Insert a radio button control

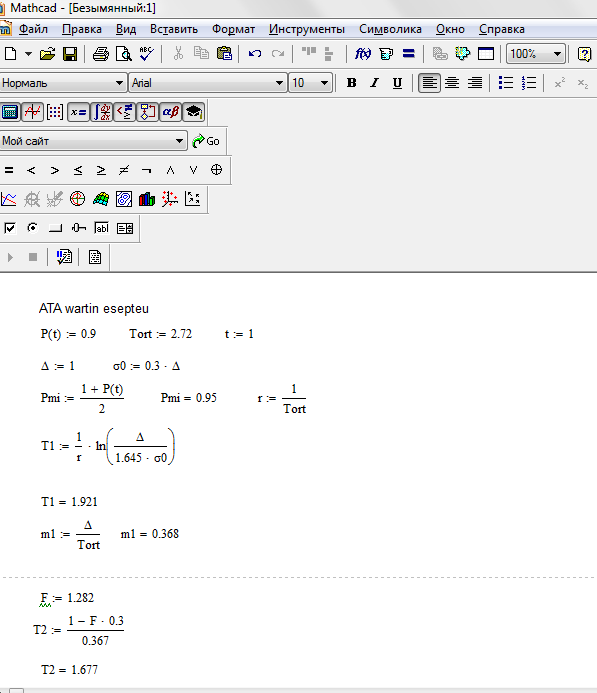click(32, 228)
